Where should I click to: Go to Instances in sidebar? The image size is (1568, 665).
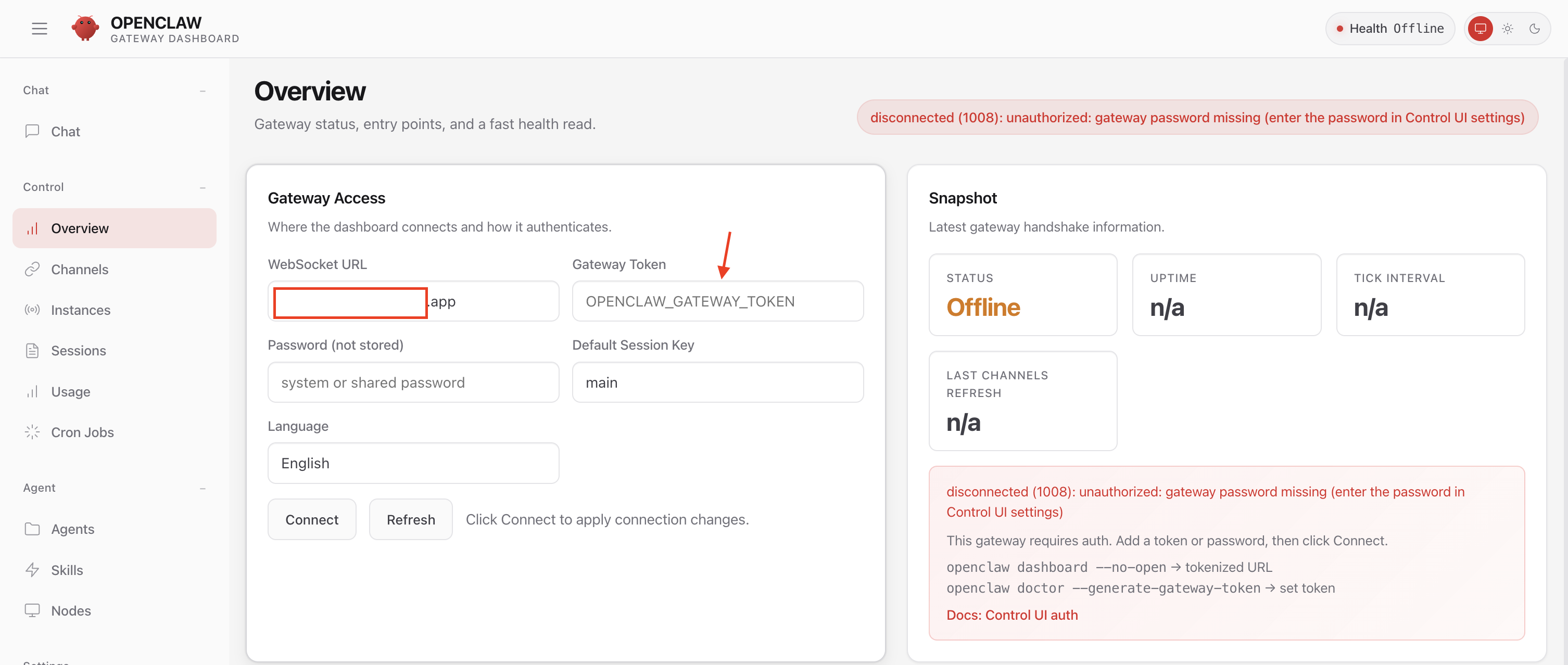[x=80, y=310]
